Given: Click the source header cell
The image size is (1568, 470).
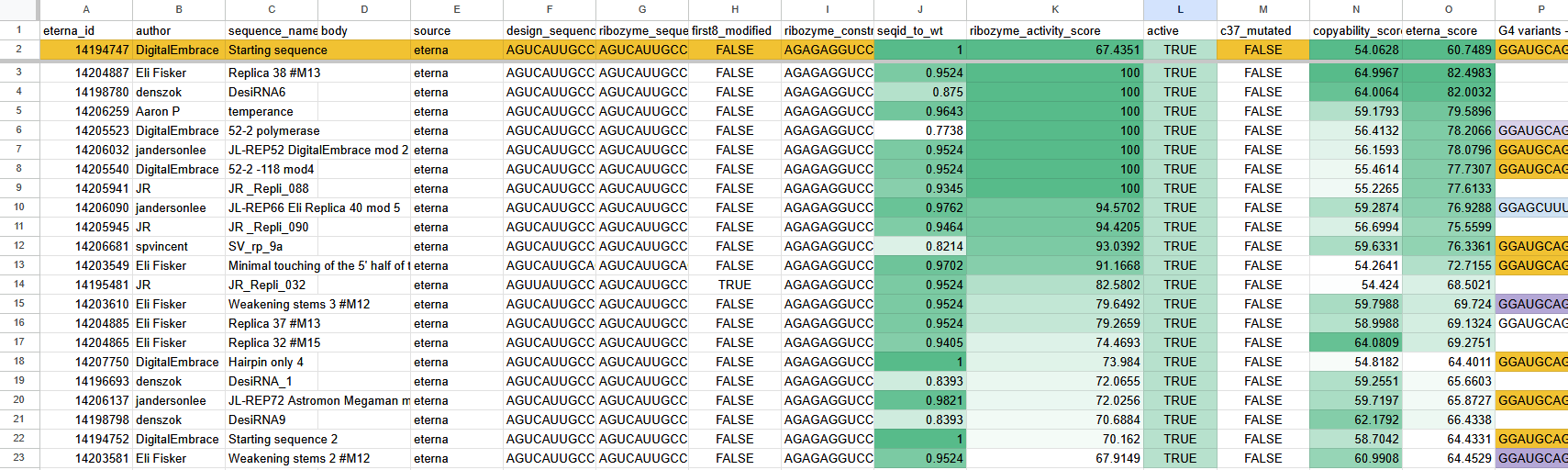Looking at the screenshot, I should coord(457,30).
